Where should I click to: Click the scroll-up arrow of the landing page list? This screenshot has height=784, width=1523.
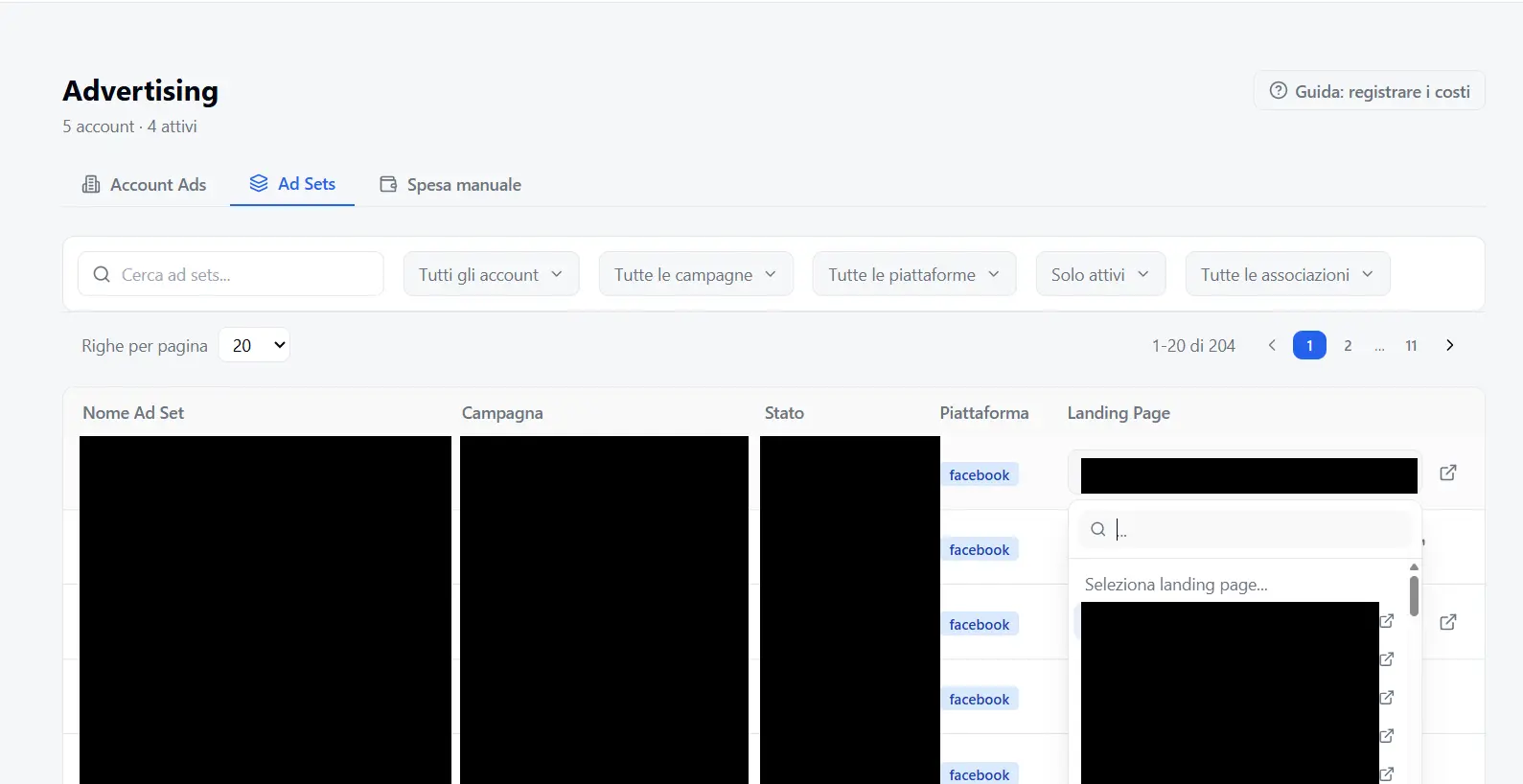pos(1414,567)
